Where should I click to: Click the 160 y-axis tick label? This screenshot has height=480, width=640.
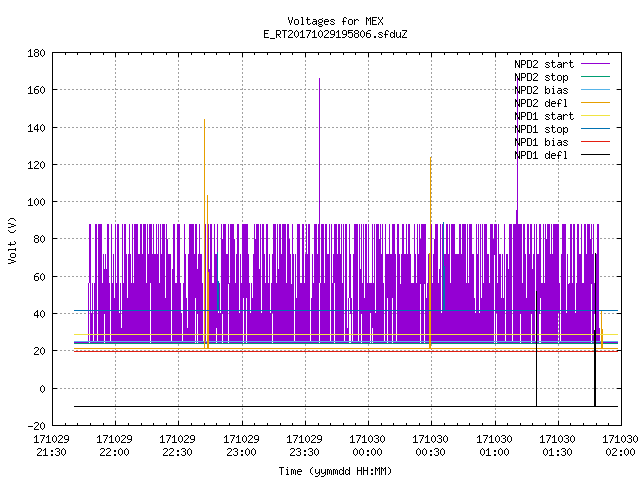click(x=36, y=90)
